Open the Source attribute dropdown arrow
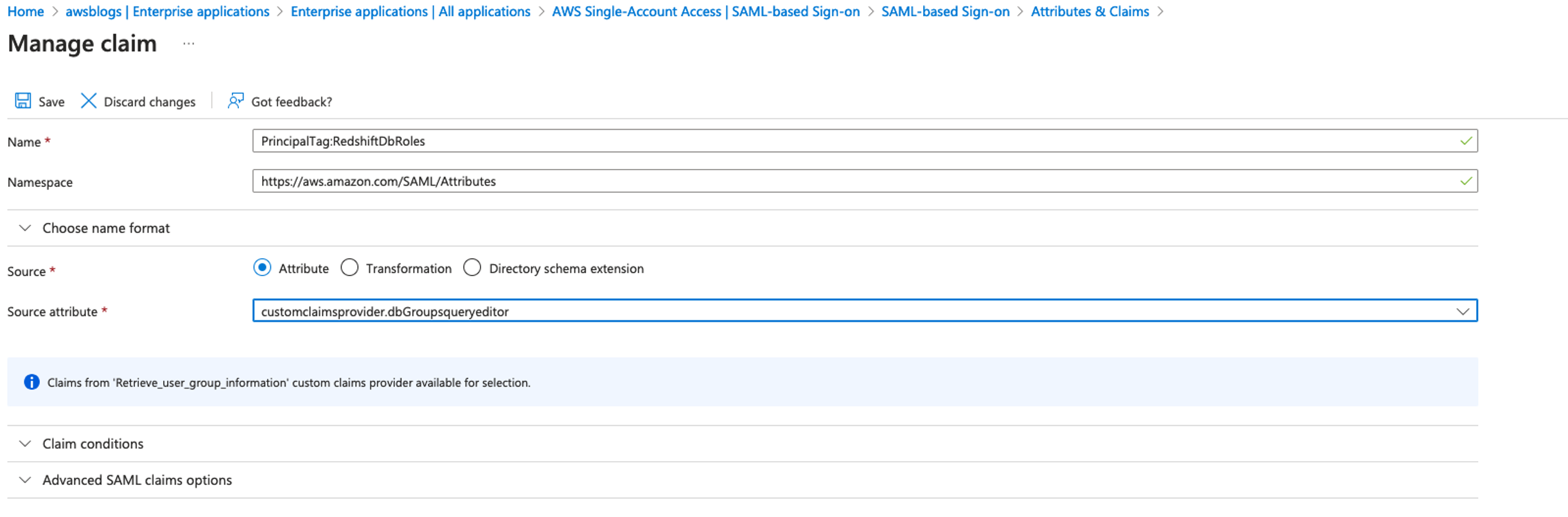This screenshot has width=1568, height=517. (x=1463, y=311)
